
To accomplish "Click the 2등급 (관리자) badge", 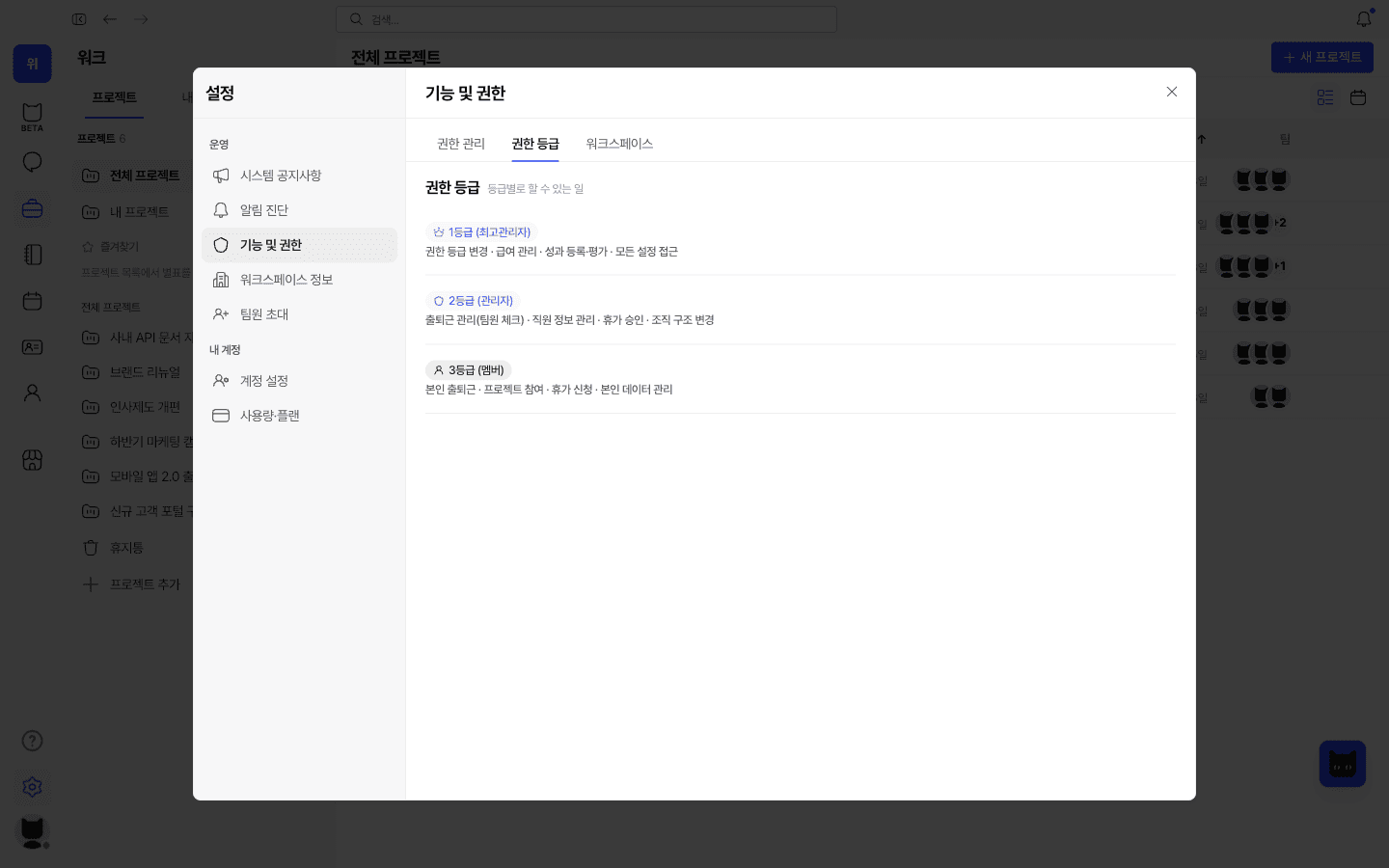I will click(473, 301).
